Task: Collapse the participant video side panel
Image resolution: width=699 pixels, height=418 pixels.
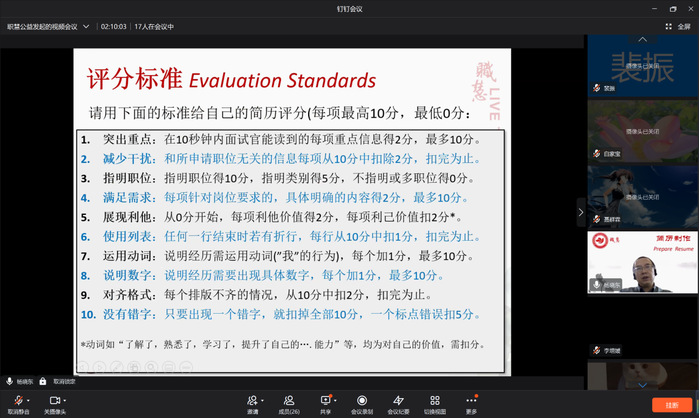Action: (581, 212)
